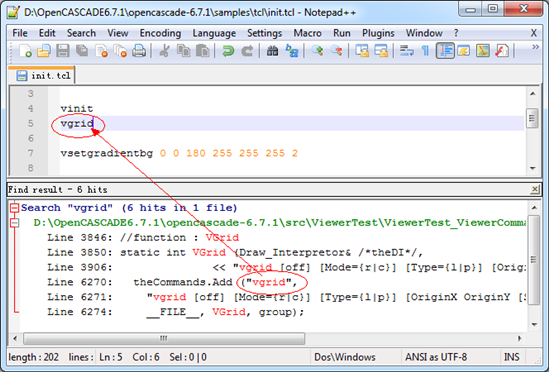Click the "Line 3850: static int VGrid" result

[235, 252]
